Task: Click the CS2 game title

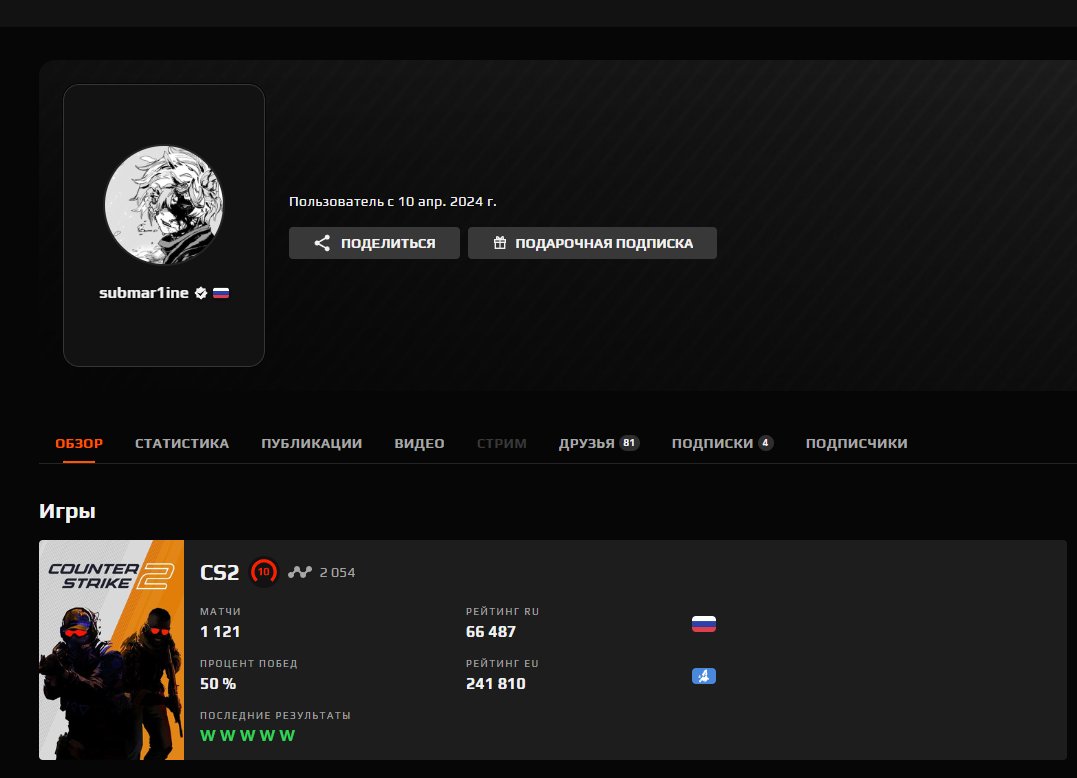Action: [x=219, y=573]
